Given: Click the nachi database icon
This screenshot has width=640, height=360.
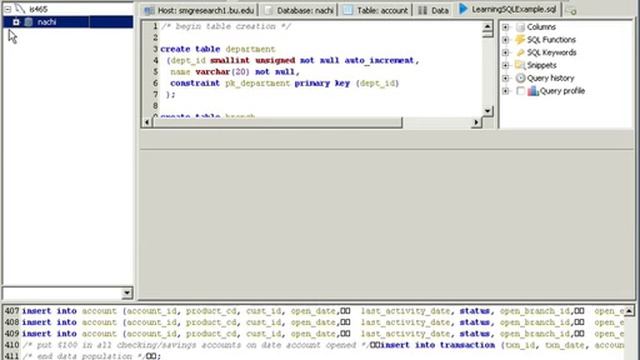Looking at the screenshot, I should click(28, 22).
